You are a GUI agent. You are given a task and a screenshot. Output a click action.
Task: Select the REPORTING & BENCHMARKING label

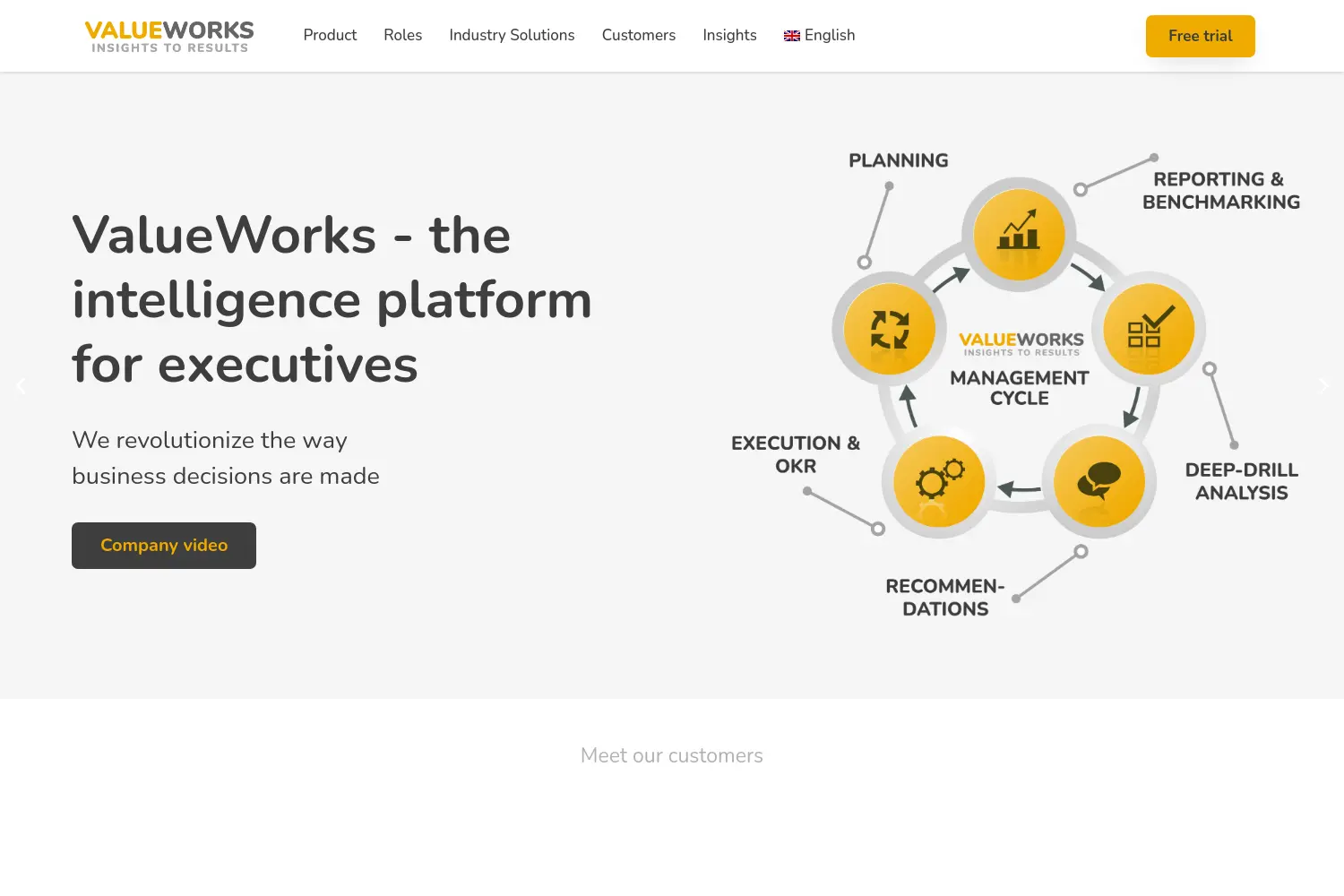(x=1221, y=191)
